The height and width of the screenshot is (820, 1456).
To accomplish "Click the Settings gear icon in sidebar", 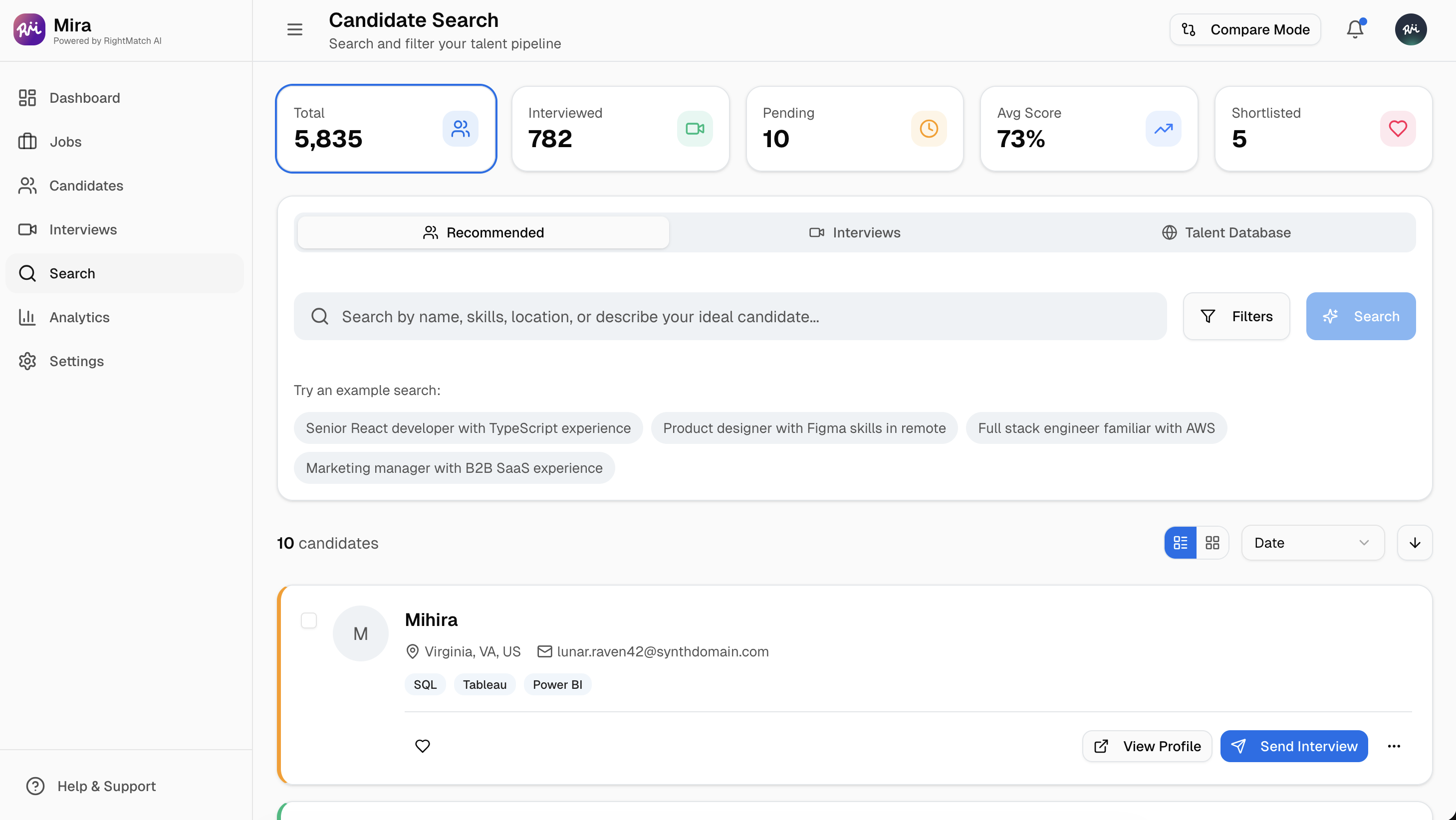I will pyautogui.click(x=28, y=361).
